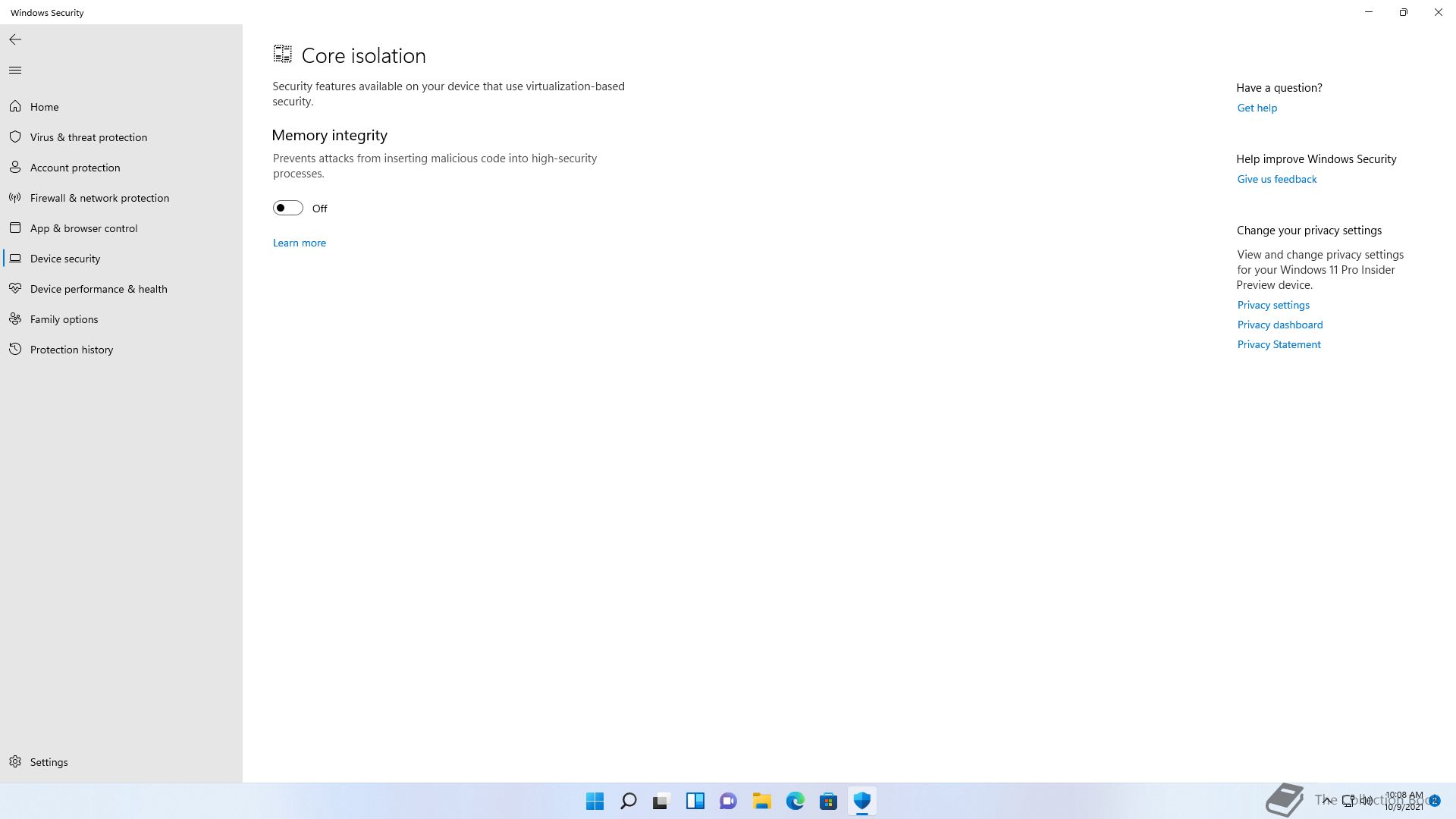Click the Home house icon
Screen dimensions: 1456x819
[x=15, y=107]
